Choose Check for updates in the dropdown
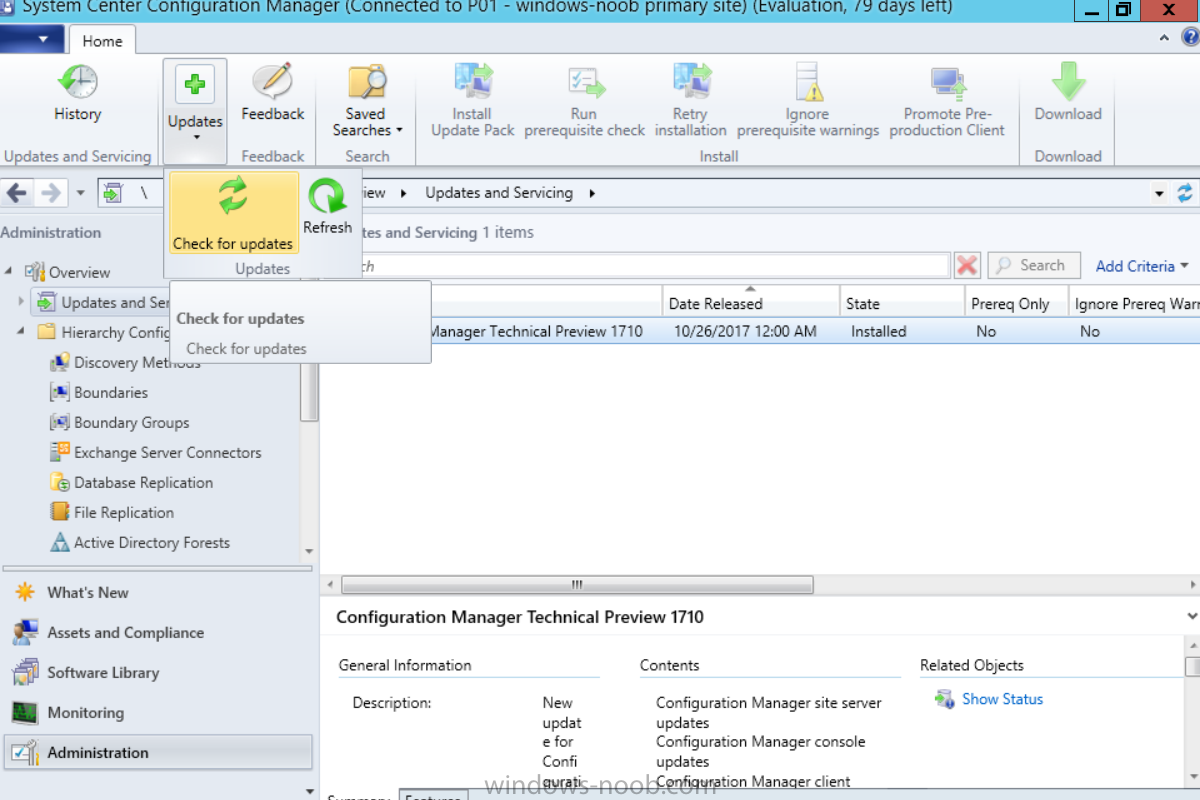 (233, 213)
